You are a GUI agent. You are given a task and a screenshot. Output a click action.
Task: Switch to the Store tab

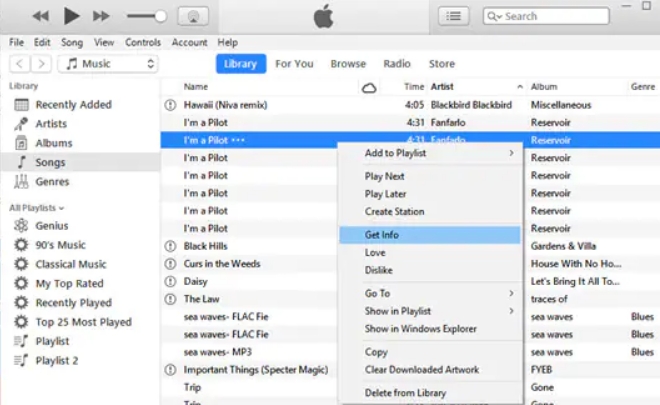coord(442,64)
